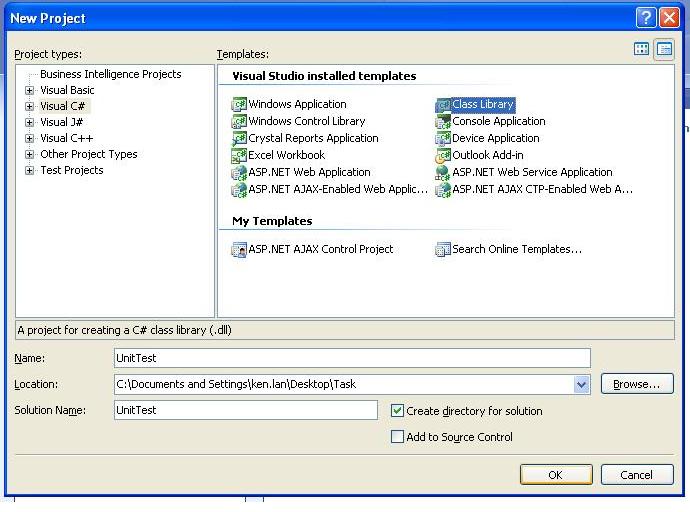Click 'Crystal Reports Application' label

tap(313, 138)
